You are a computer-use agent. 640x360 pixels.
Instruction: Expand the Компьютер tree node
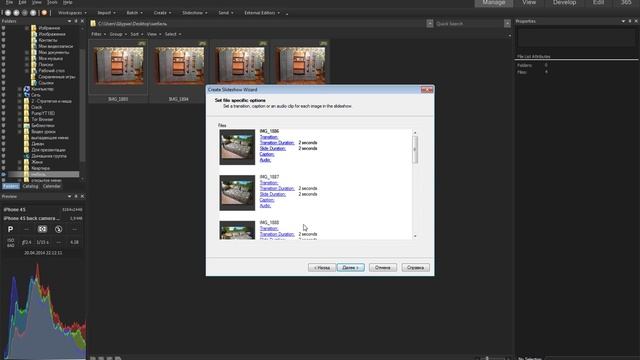pos(20,89)
